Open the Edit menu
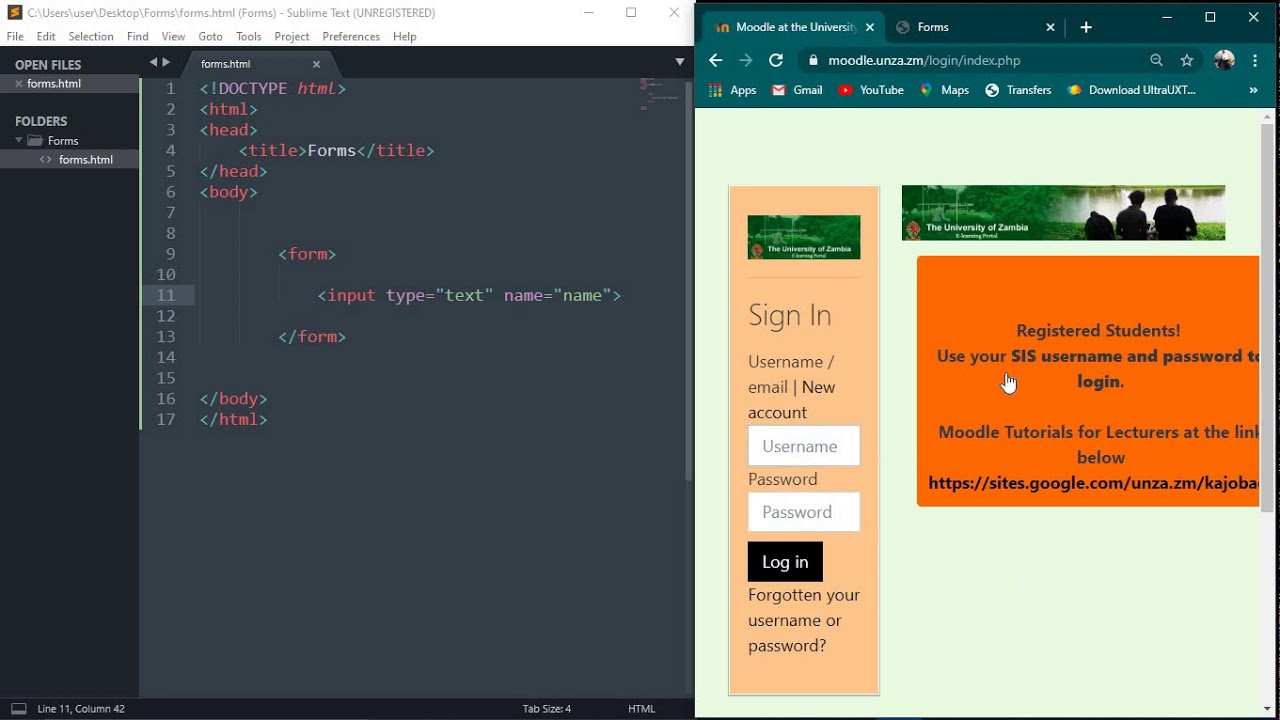Image resolution: width=1280 pixels, height=720 pixels. coord(46,36)
